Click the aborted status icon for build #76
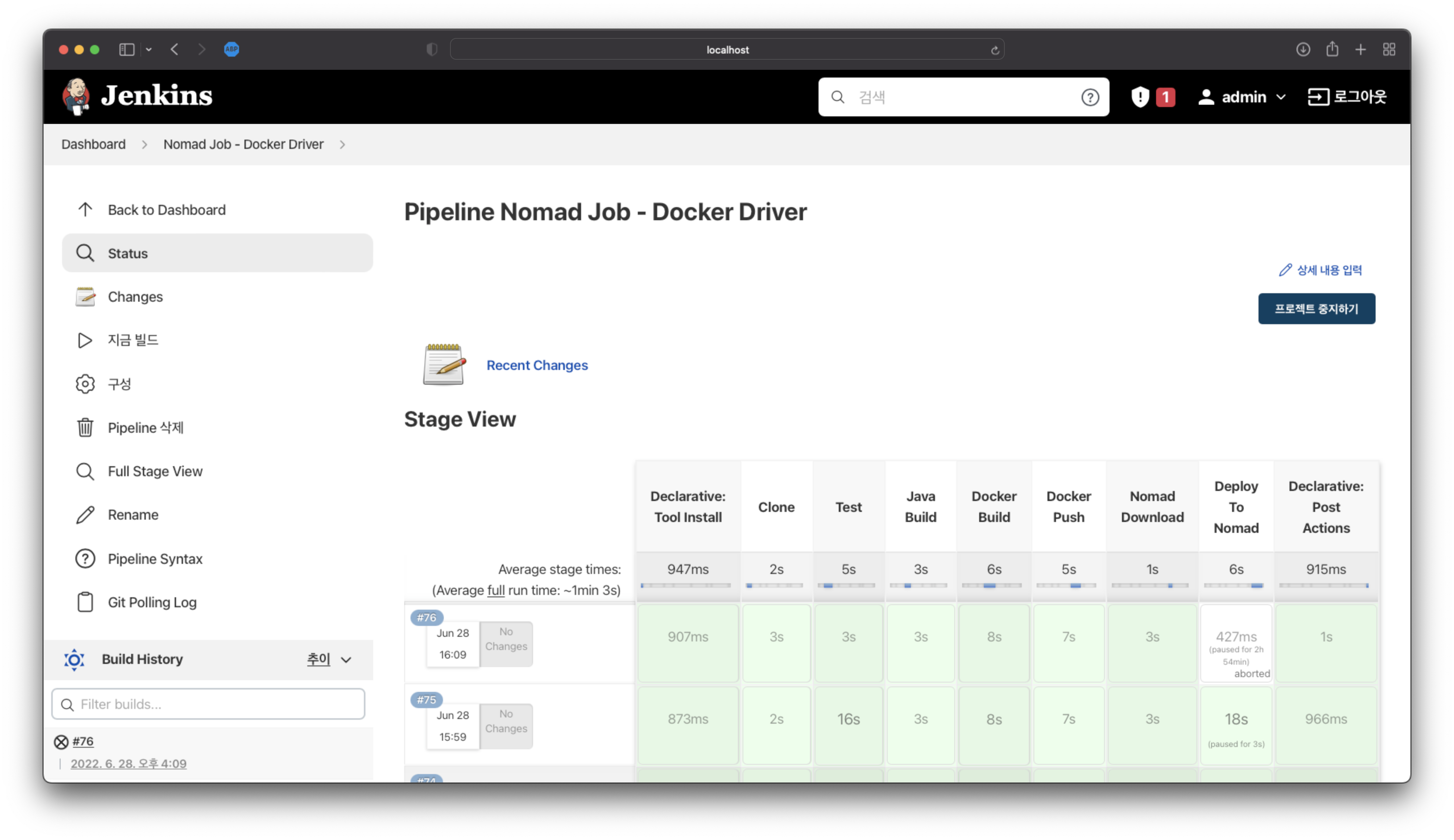The width and height of the screenshot is (1454, 840). [61, 742]
